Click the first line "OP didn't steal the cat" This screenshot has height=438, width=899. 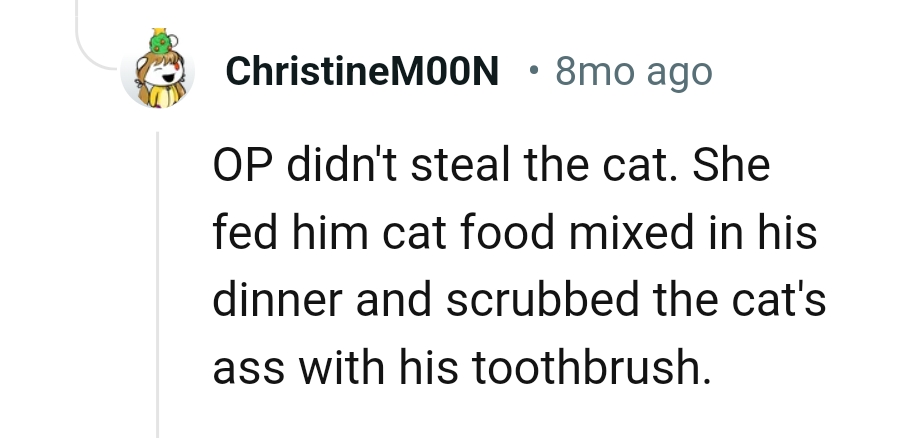click(x=490, y=166)
